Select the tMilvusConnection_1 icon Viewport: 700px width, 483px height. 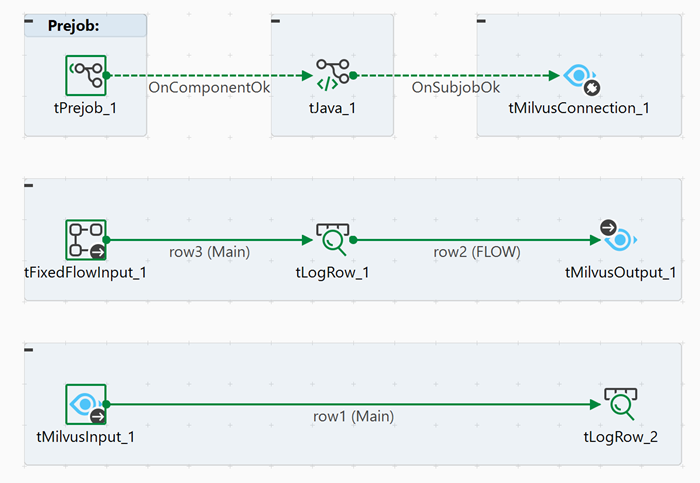point(579,77)
